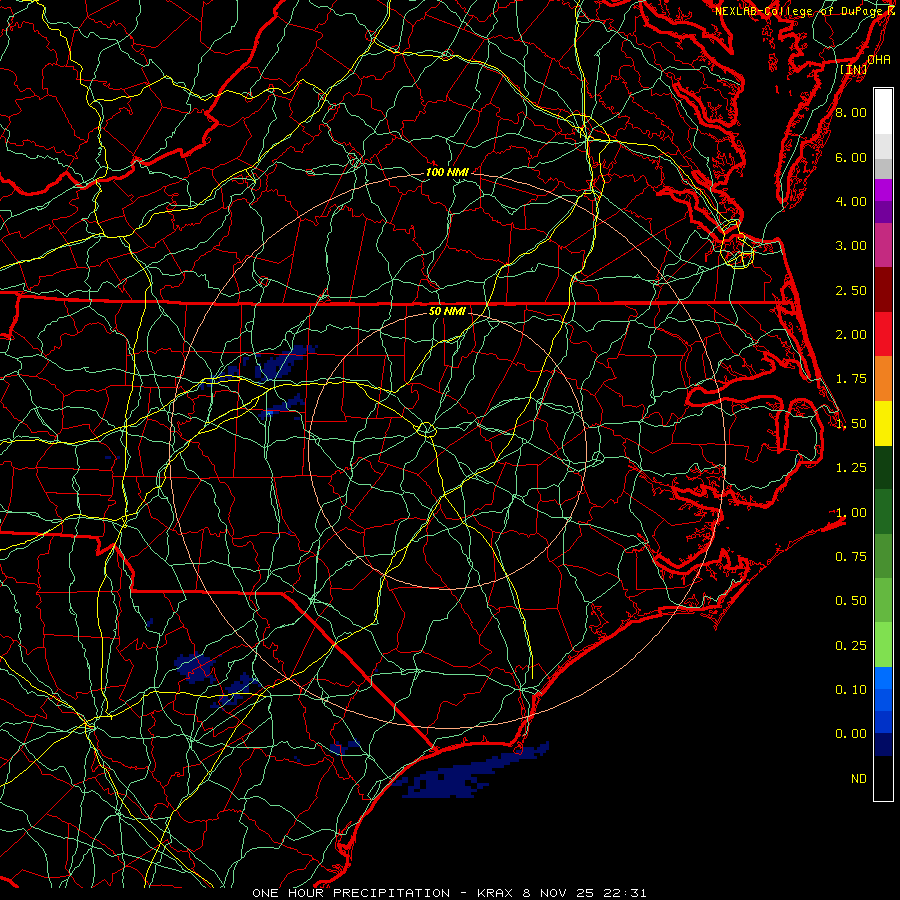Select the 6.00 legend value
Image resolution: width=900 pixels, height=900 pixels.
point(851,157)
